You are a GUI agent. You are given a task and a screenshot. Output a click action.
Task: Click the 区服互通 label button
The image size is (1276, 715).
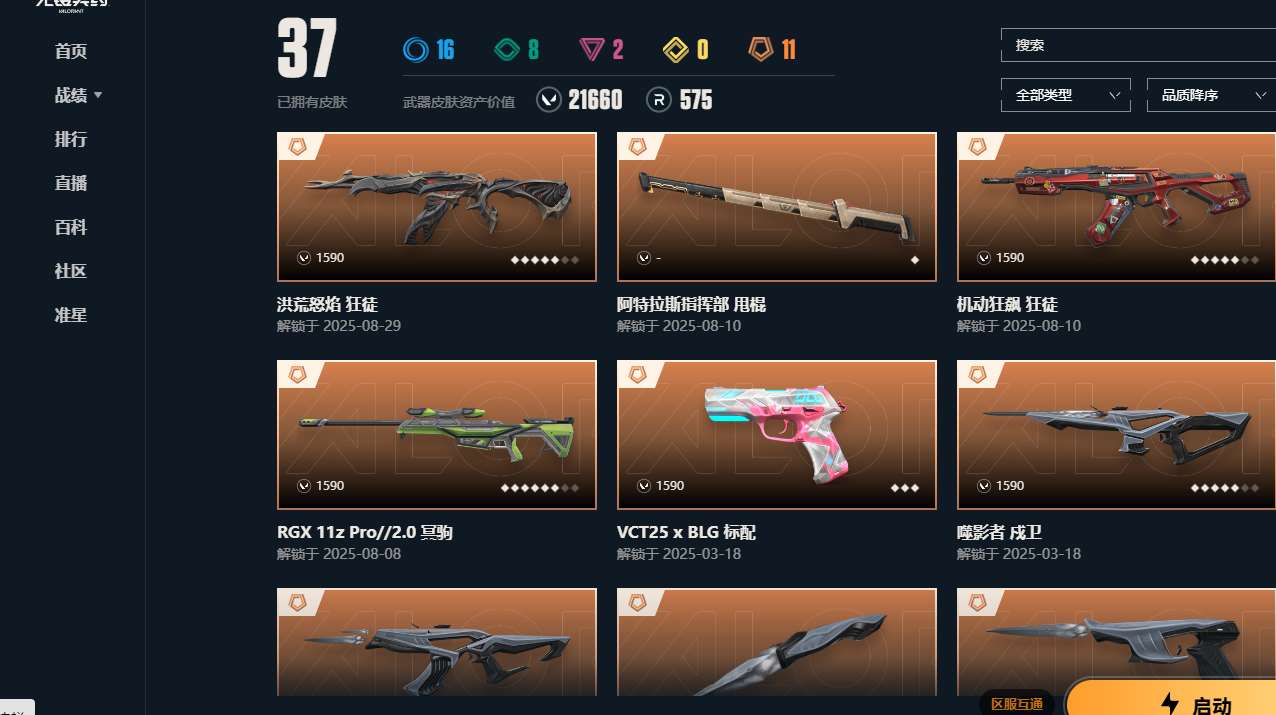click(x=1017, y=704)
